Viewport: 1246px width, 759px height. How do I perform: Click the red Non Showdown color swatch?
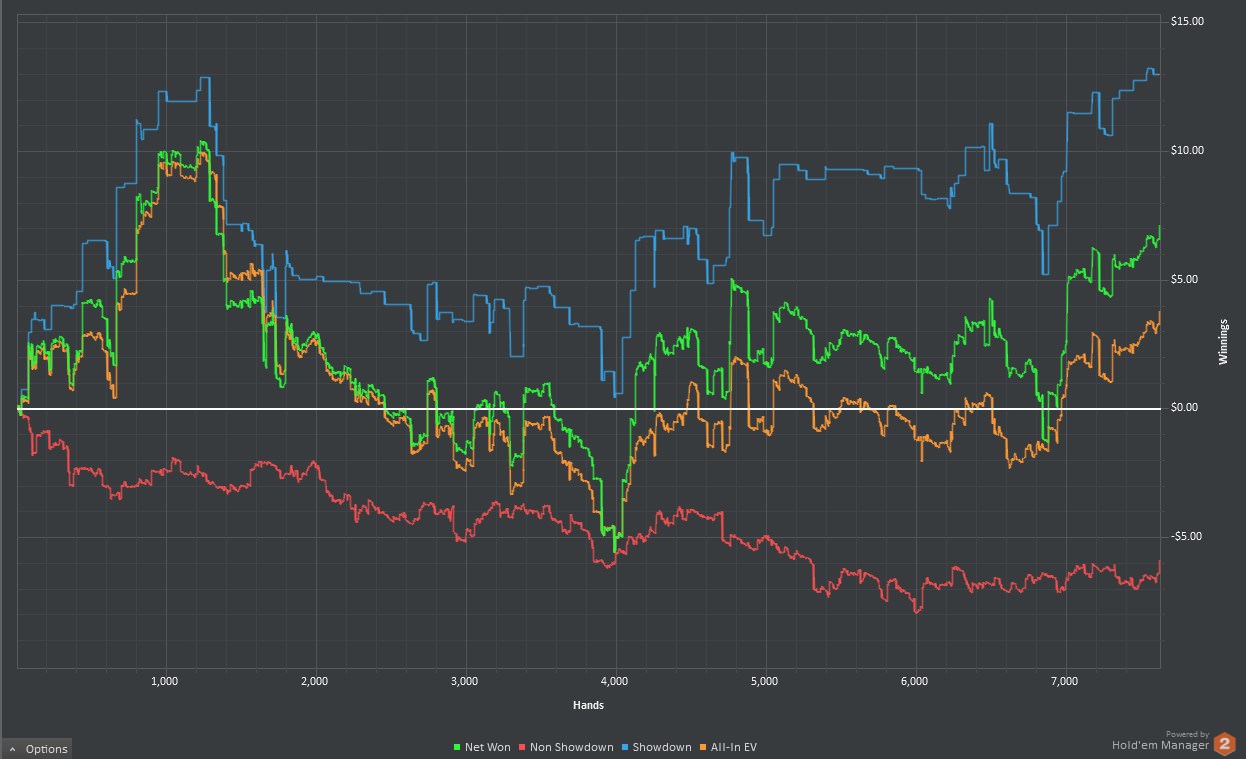[x=524, y=748]
